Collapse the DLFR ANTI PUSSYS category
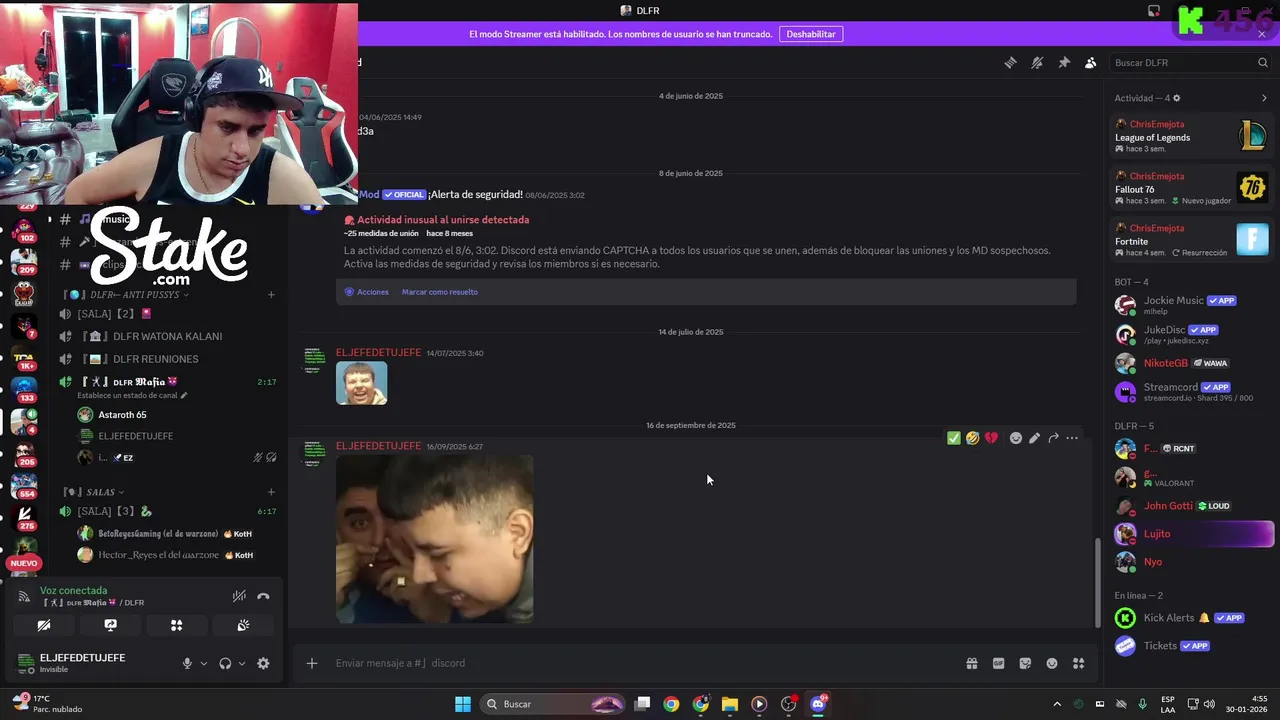 tap(125, 295)
